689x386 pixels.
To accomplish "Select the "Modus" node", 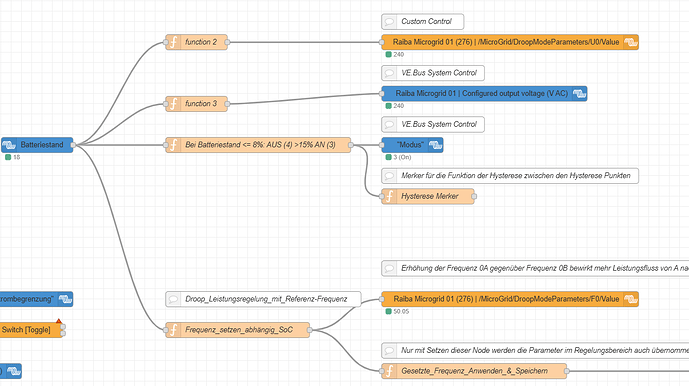I will tap(412, 145).
